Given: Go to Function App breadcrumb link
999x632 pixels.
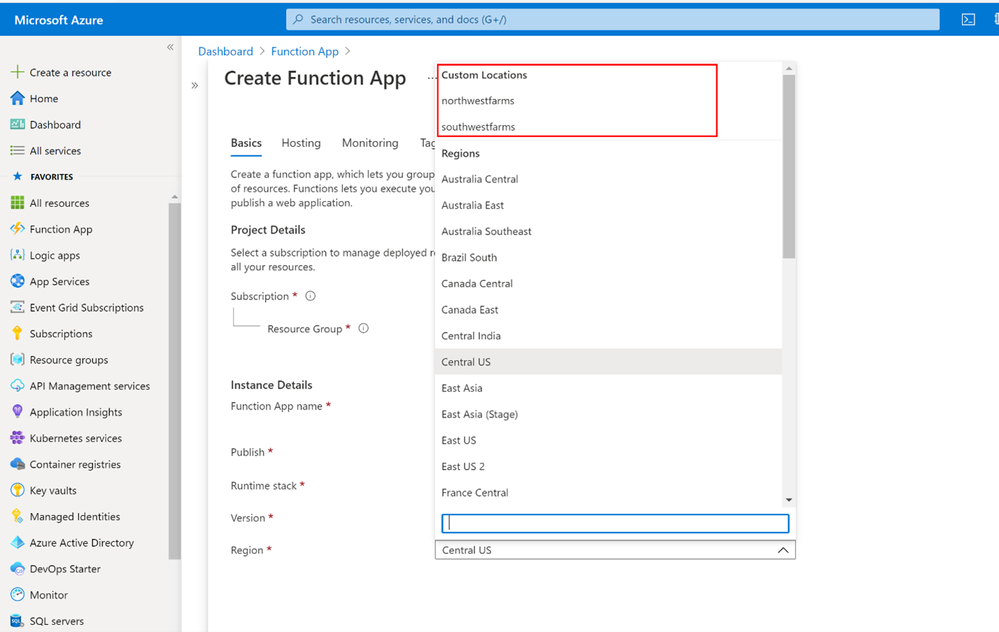Looking at the screenshot, I should 305,52.
